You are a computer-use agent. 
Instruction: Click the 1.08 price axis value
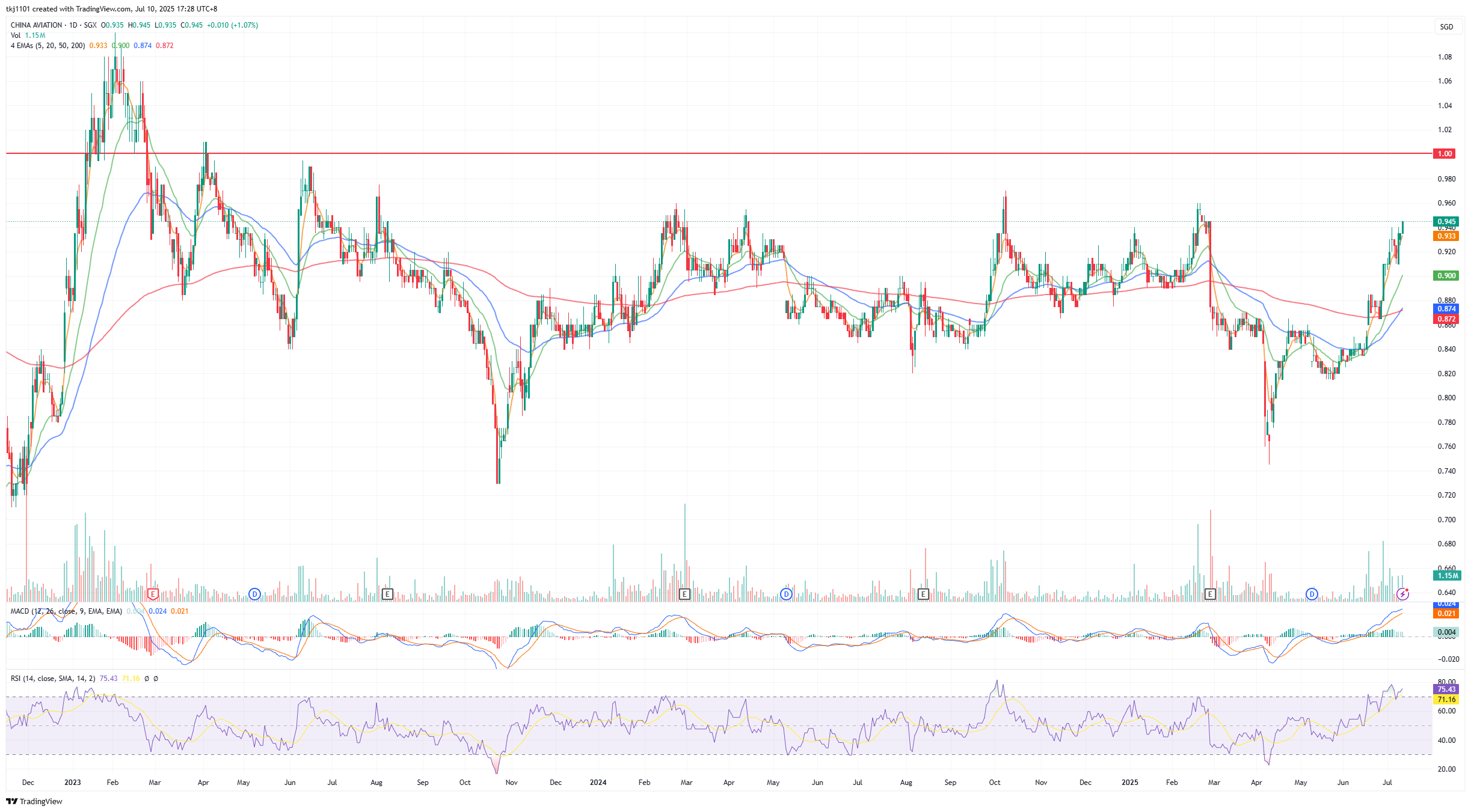pyautogui.click(x=1445, y=57)
